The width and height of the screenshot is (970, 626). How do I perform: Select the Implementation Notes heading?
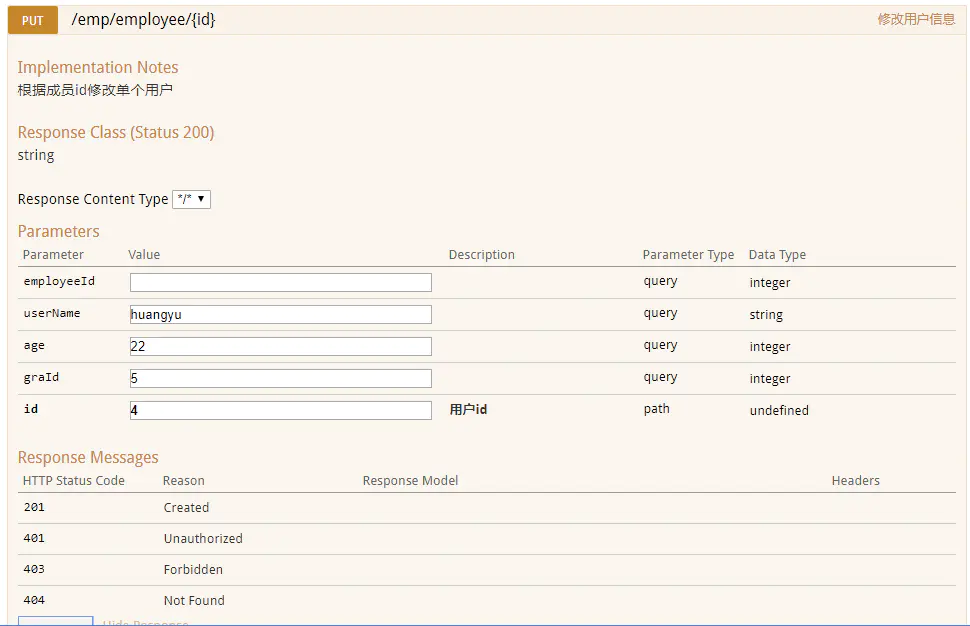click(x=98, y=67)
